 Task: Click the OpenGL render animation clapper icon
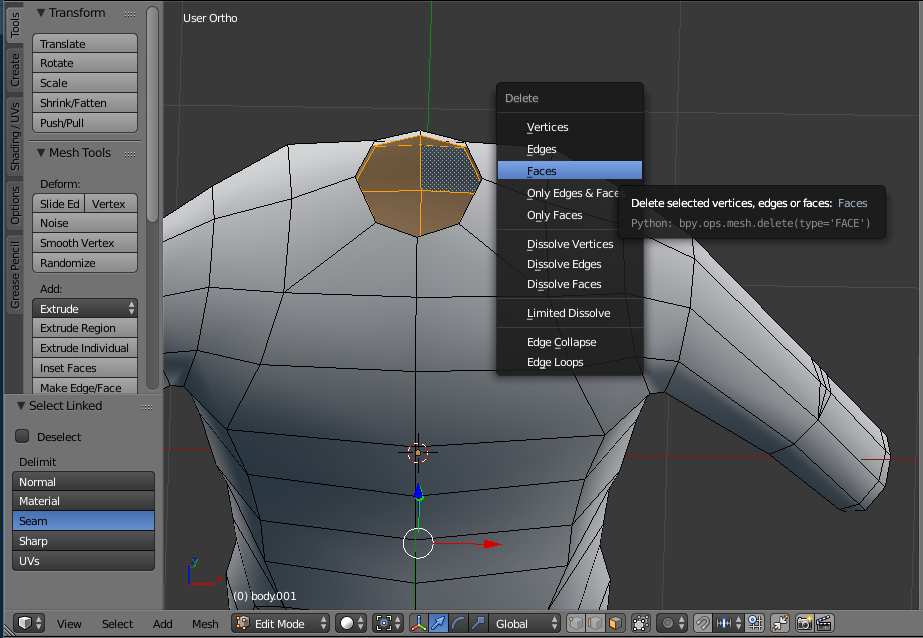point(824,623)
